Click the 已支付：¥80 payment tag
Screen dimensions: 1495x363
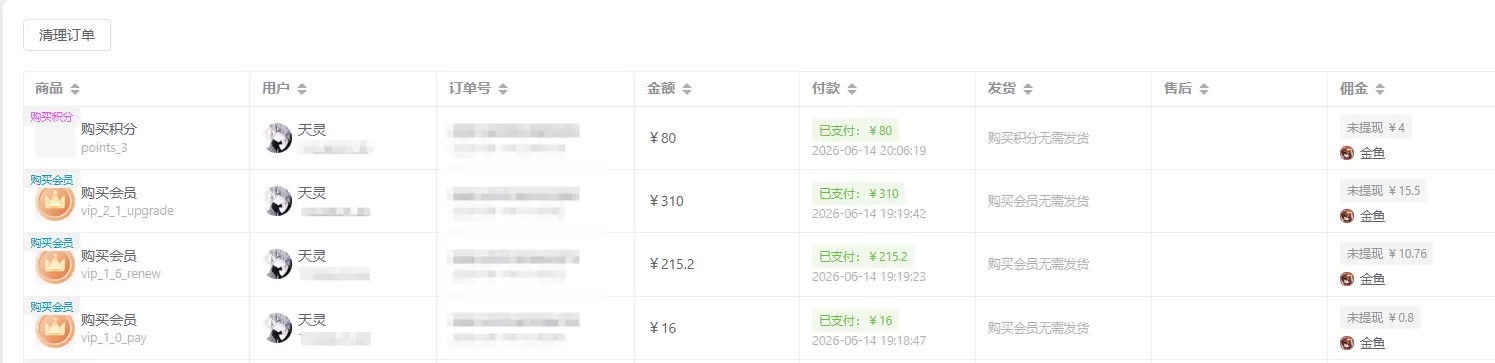click(855, 130)
